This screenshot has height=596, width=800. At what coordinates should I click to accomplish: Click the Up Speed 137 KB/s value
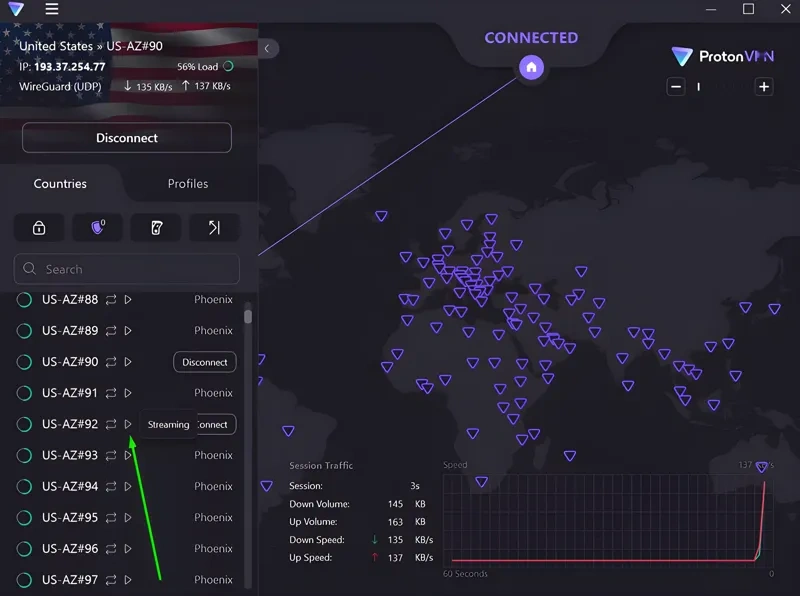410,558
